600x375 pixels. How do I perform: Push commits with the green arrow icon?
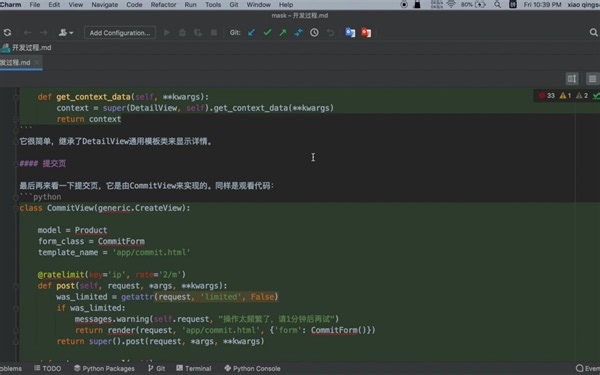283,33
